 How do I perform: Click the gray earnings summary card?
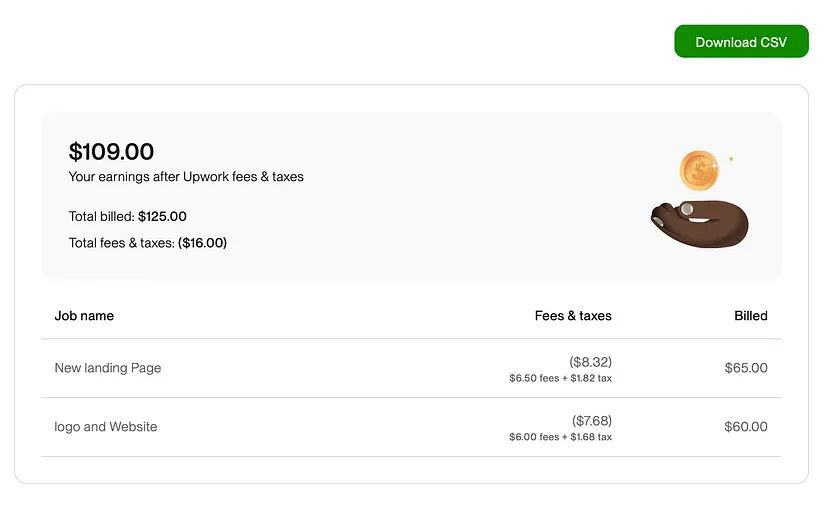coord(411,195)
